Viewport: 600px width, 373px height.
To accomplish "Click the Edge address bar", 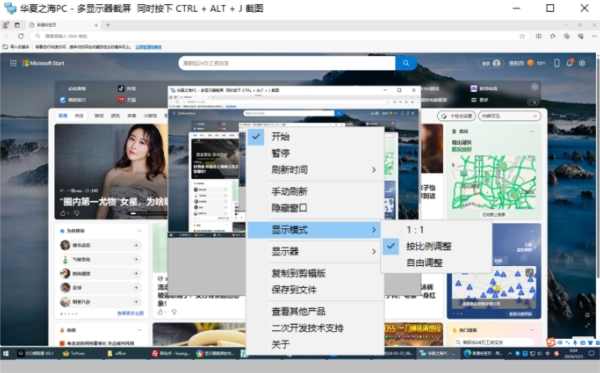I will click(279, 36).
